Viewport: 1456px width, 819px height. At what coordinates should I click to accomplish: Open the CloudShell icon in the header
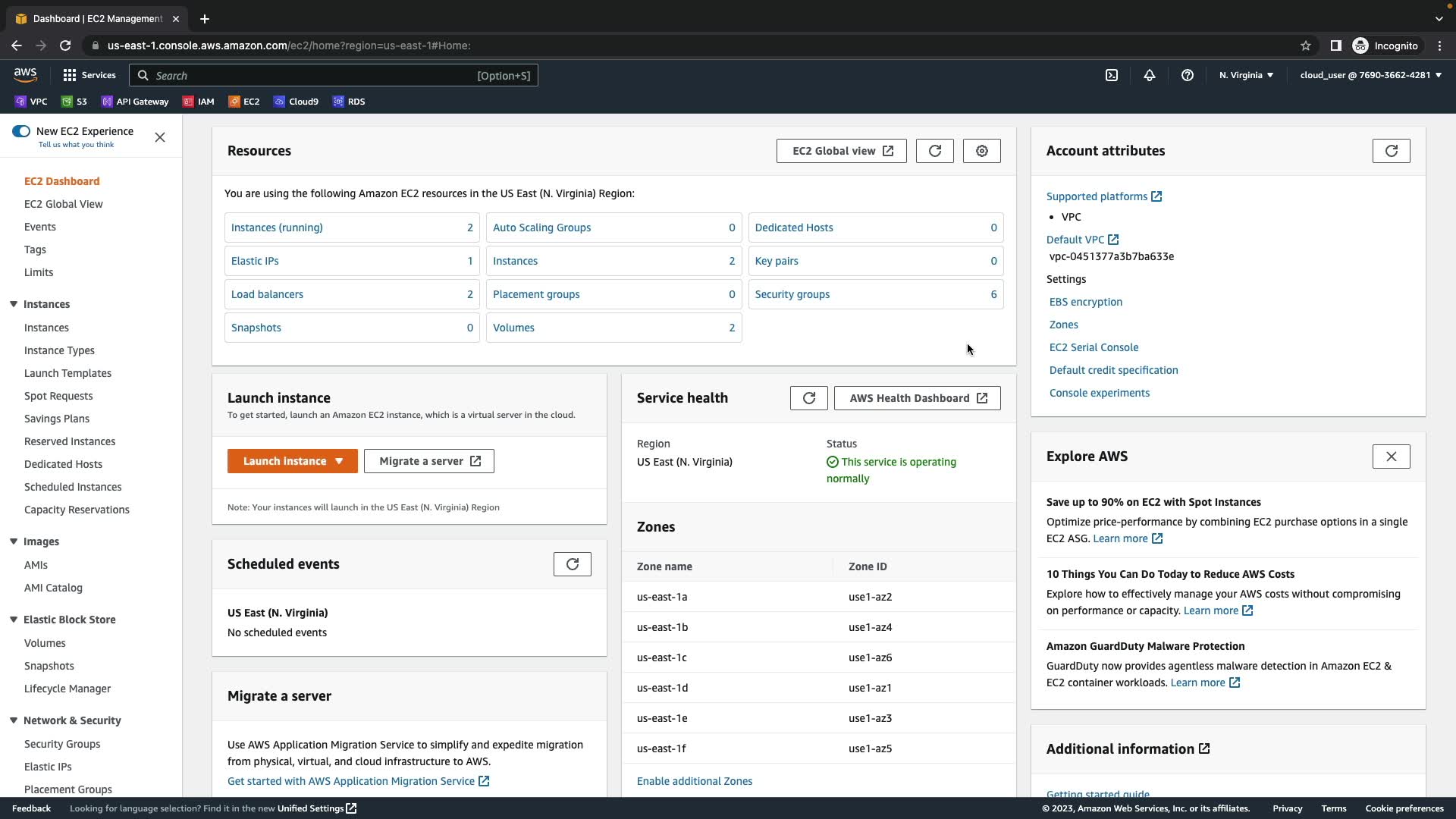(1111, 75)
